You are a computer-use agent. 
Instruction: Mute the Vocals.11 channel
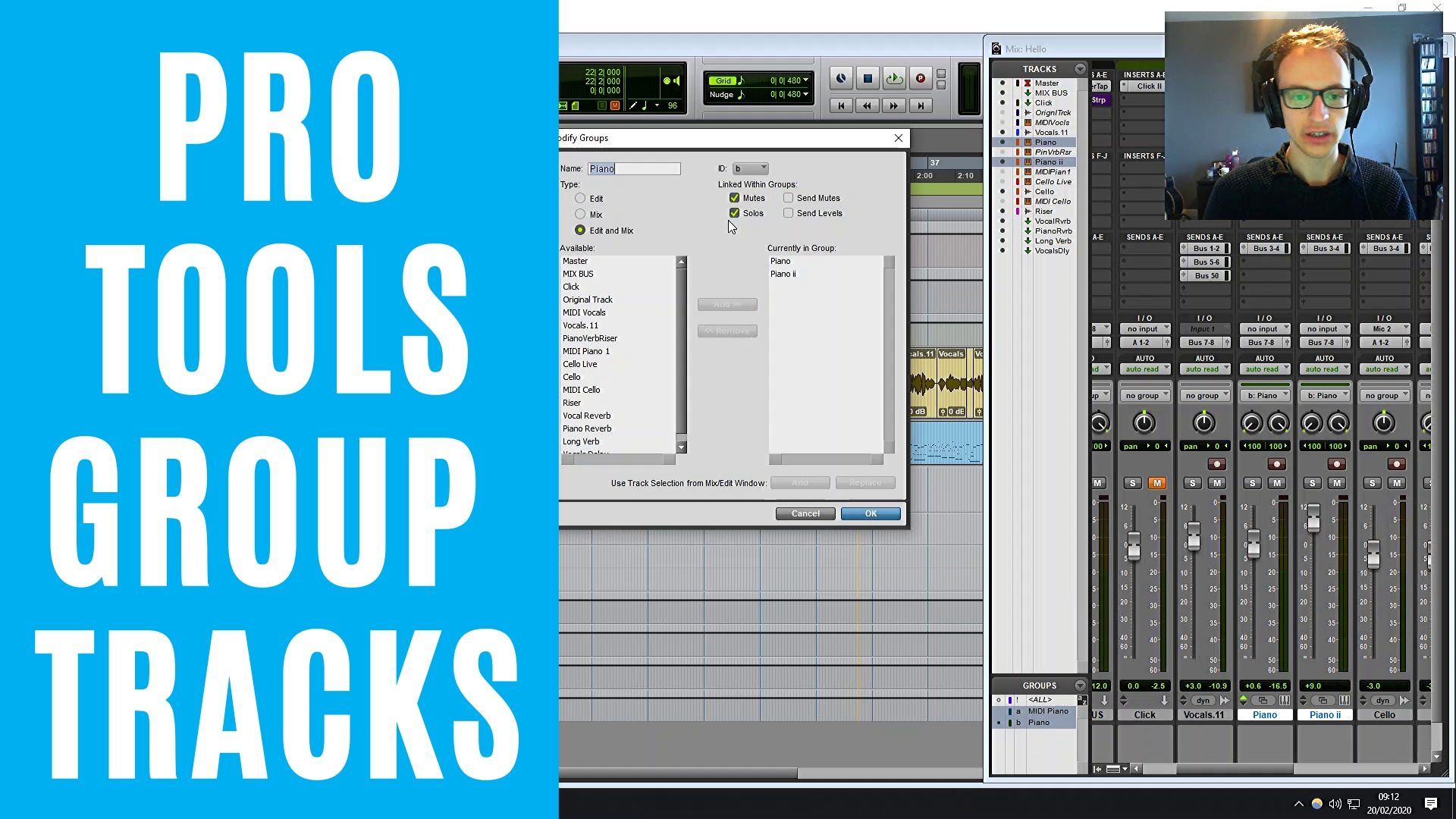[1217, 483]
